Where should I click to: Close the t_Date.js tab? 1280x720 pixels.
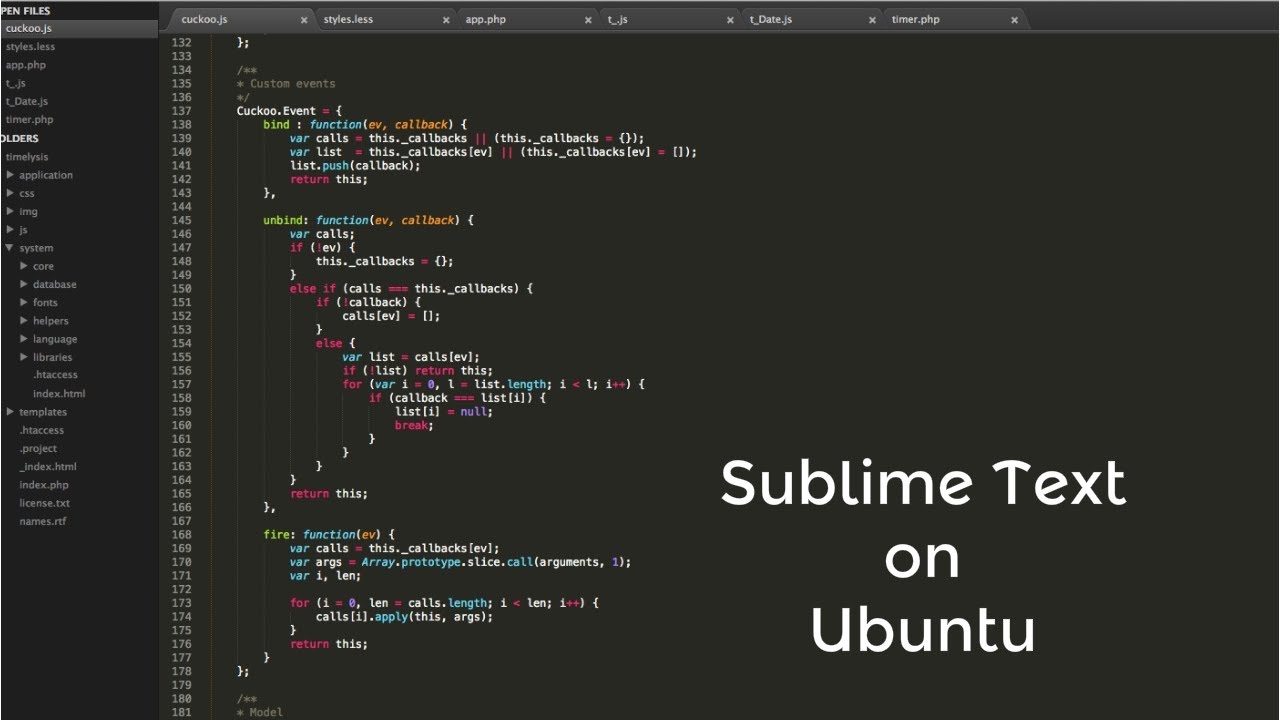pyautogui.click(x=873, y=20)
